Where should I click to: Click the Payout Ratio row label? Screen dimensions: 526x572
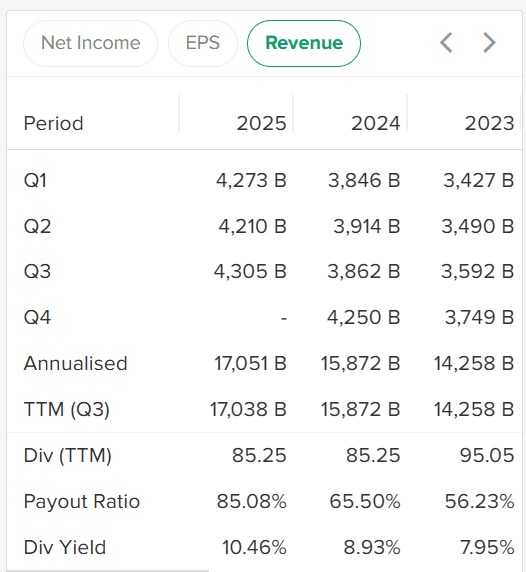[x=82, y=501]
